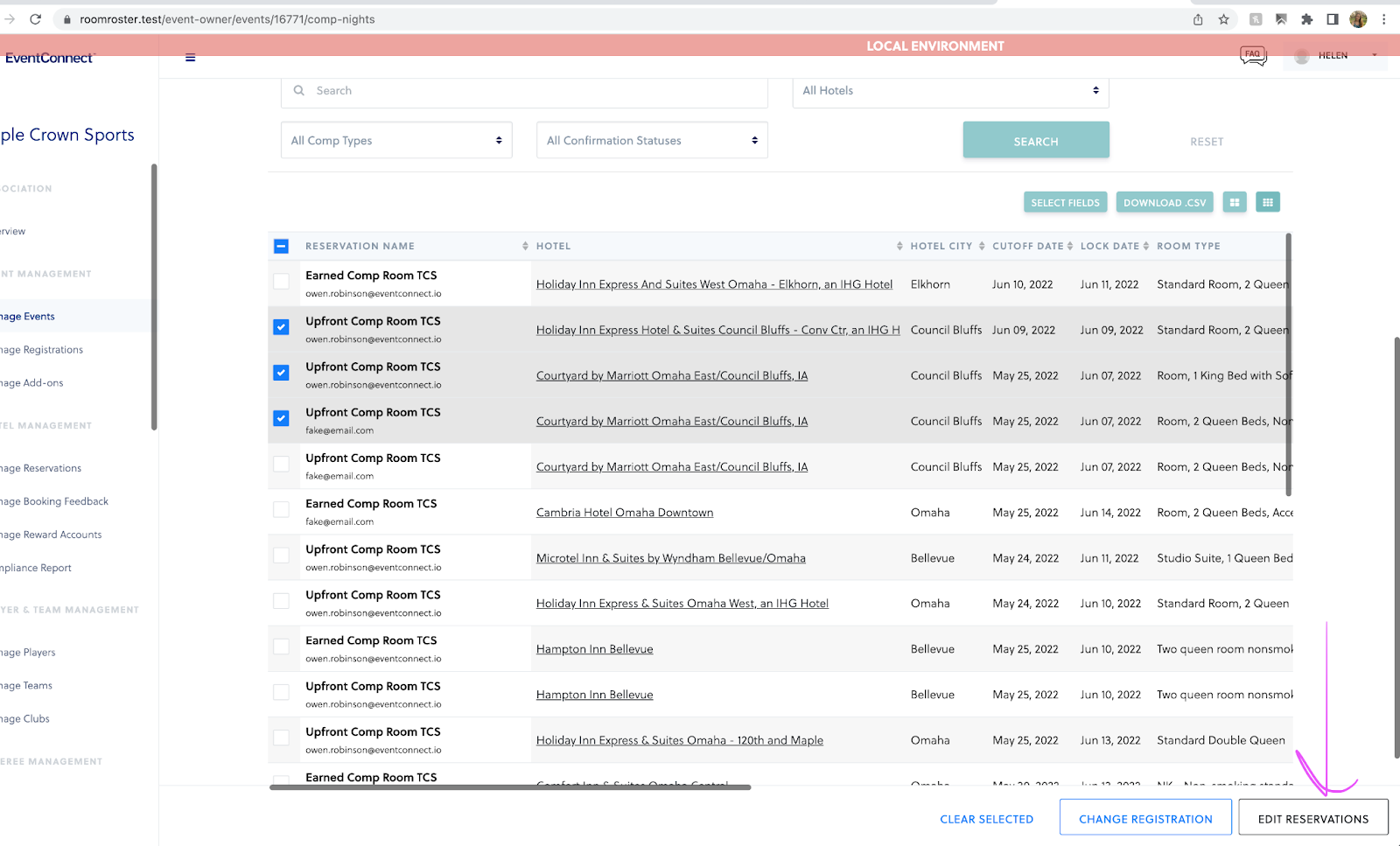Screen dimensions: 1400x846
Task: Click the SEARCH button
Action: pos(1036,141)
